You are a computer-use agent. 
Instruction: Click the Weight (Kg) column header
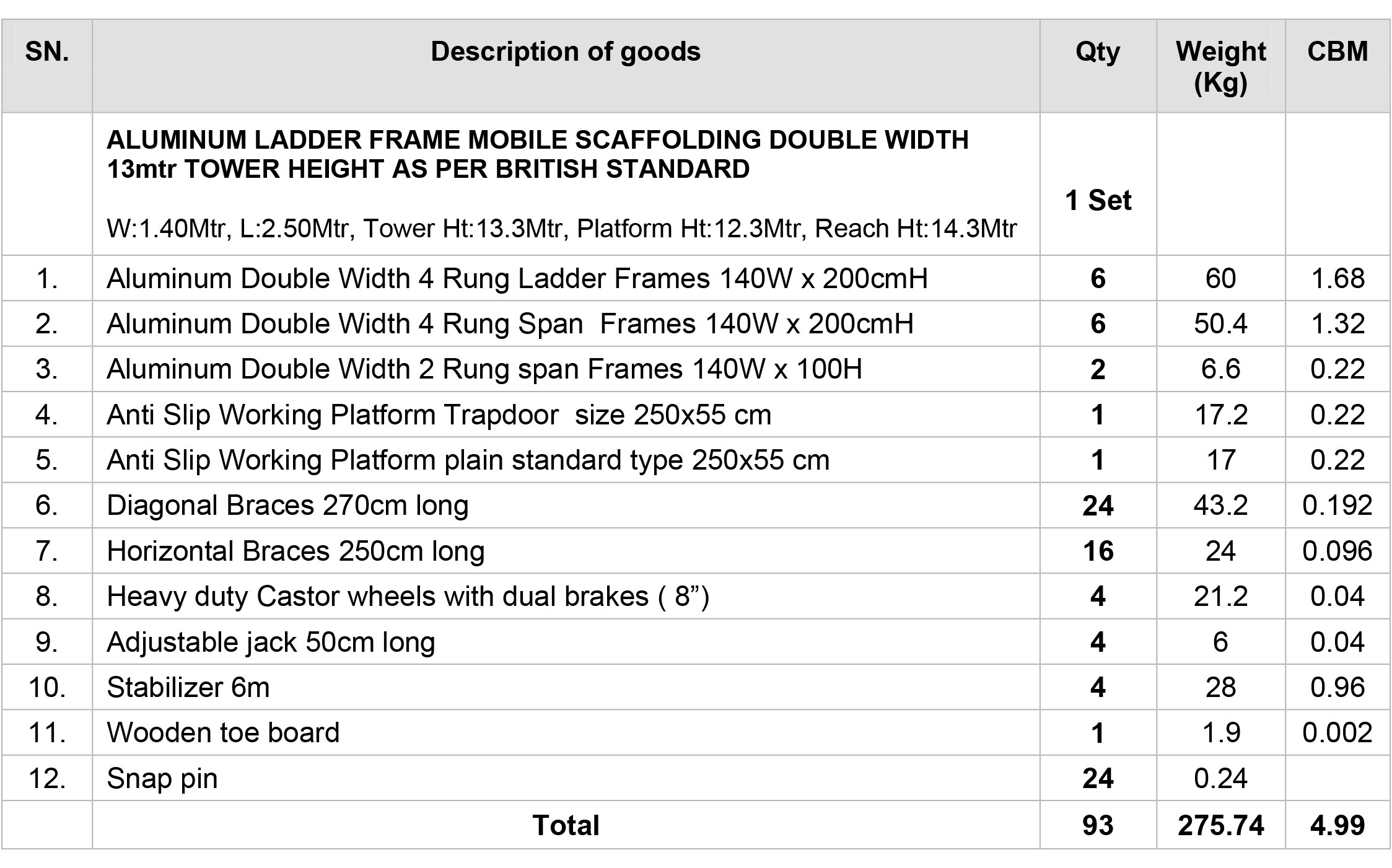click(1220, 66)
